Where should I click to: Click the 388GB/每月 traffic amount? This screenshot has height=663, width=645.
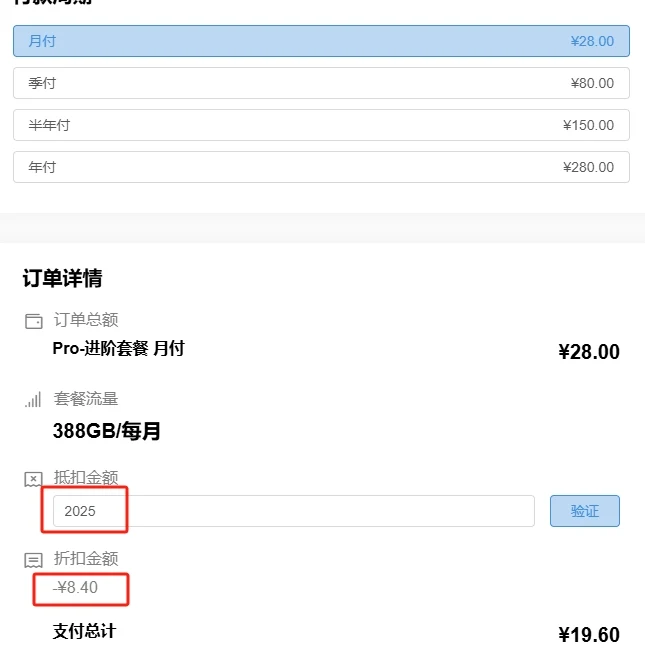coord(107,431)
